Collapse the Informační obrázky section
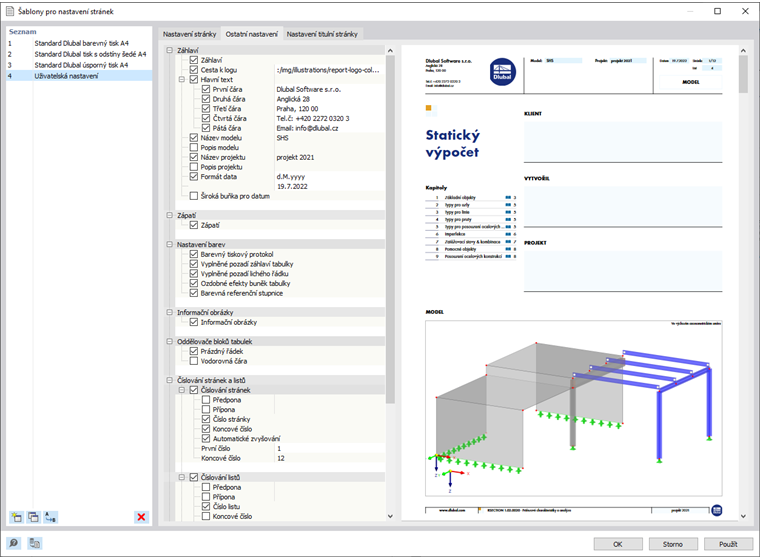 pos(170,312)
